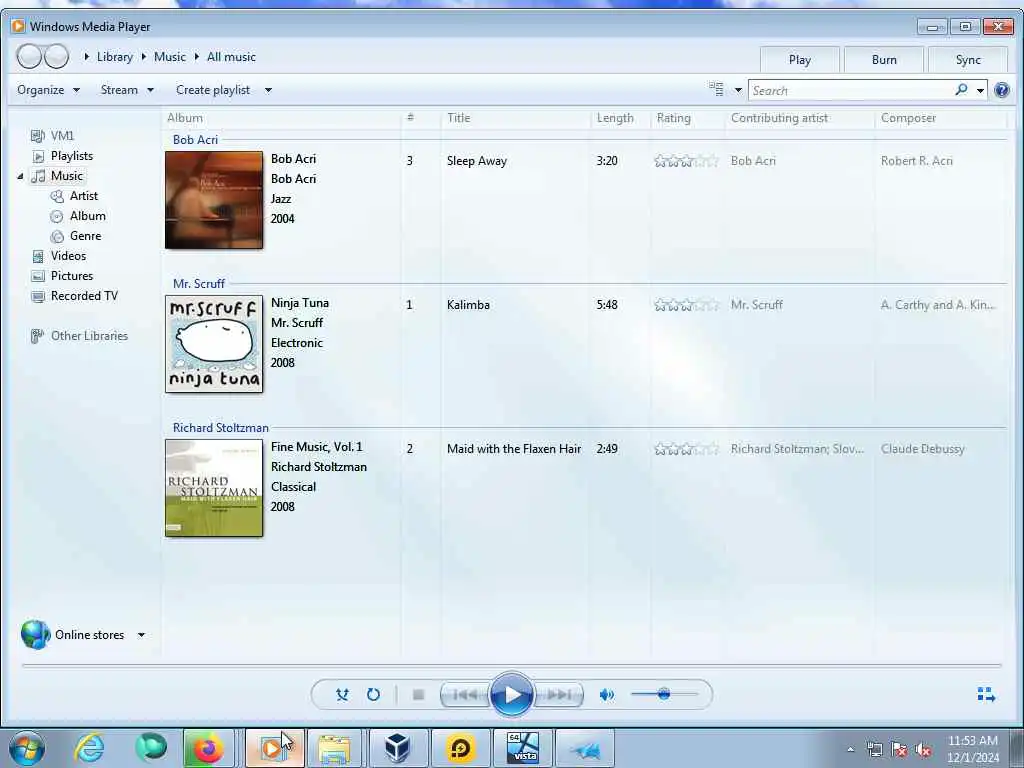Sort by the Rating column header
The image size is (1024, 768).
point(688,118)
